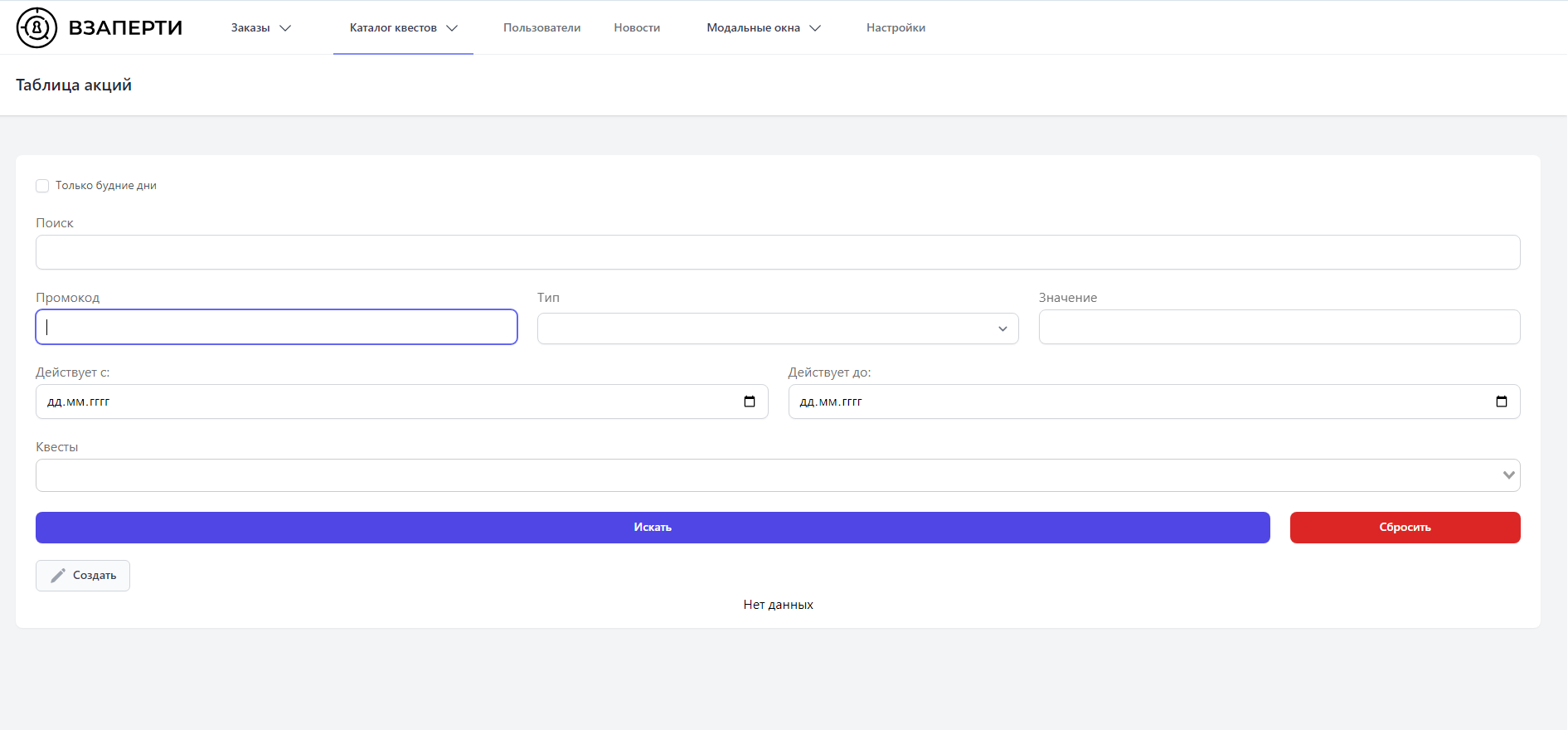The image size is (1568, 730).
Task: Open calendar picker for Действует до
Action: (1502, 401)
